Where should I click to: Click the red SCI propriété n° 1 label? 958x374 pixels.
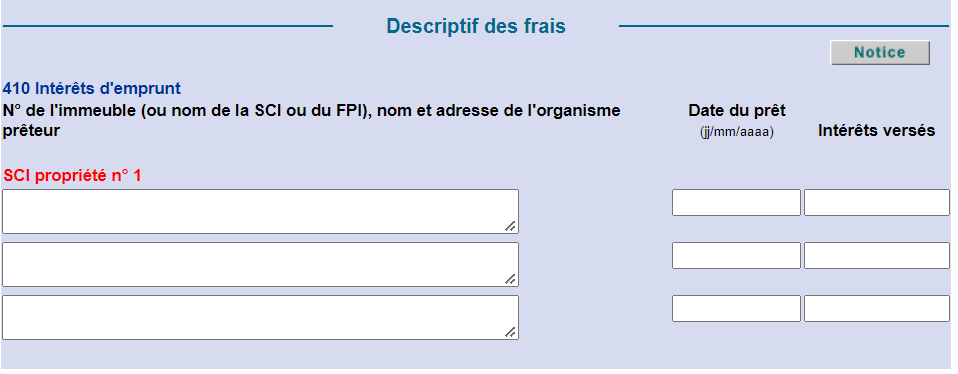click(x=72, y=176)
